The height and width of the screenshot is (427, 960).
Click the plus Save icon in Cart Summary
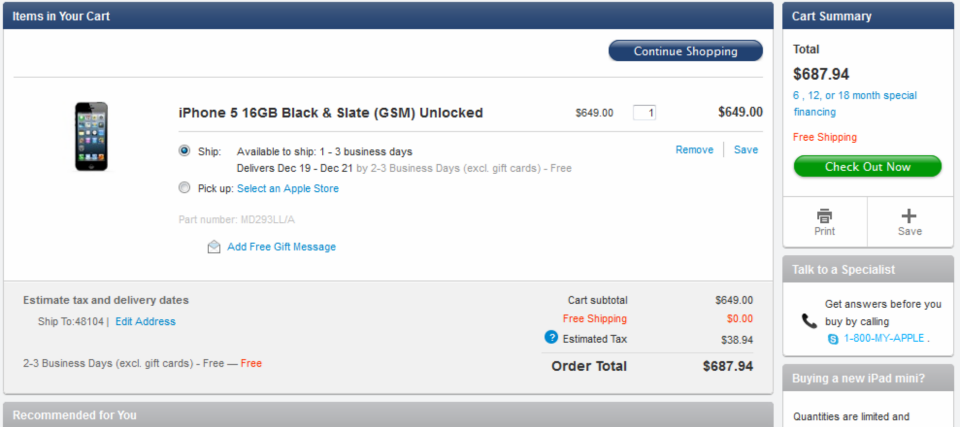pos(909,216)
